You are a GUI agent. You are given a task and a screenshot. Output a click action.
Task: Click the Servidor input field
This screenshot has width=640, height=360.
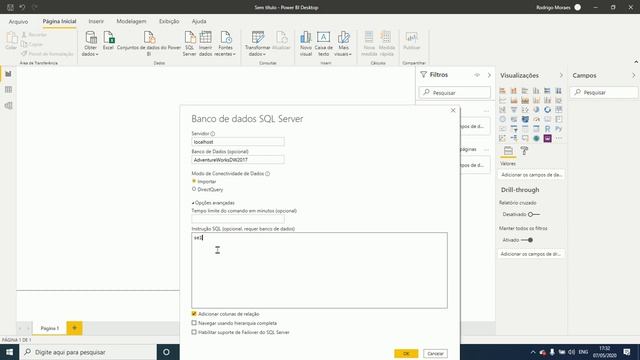pos(238,142)
